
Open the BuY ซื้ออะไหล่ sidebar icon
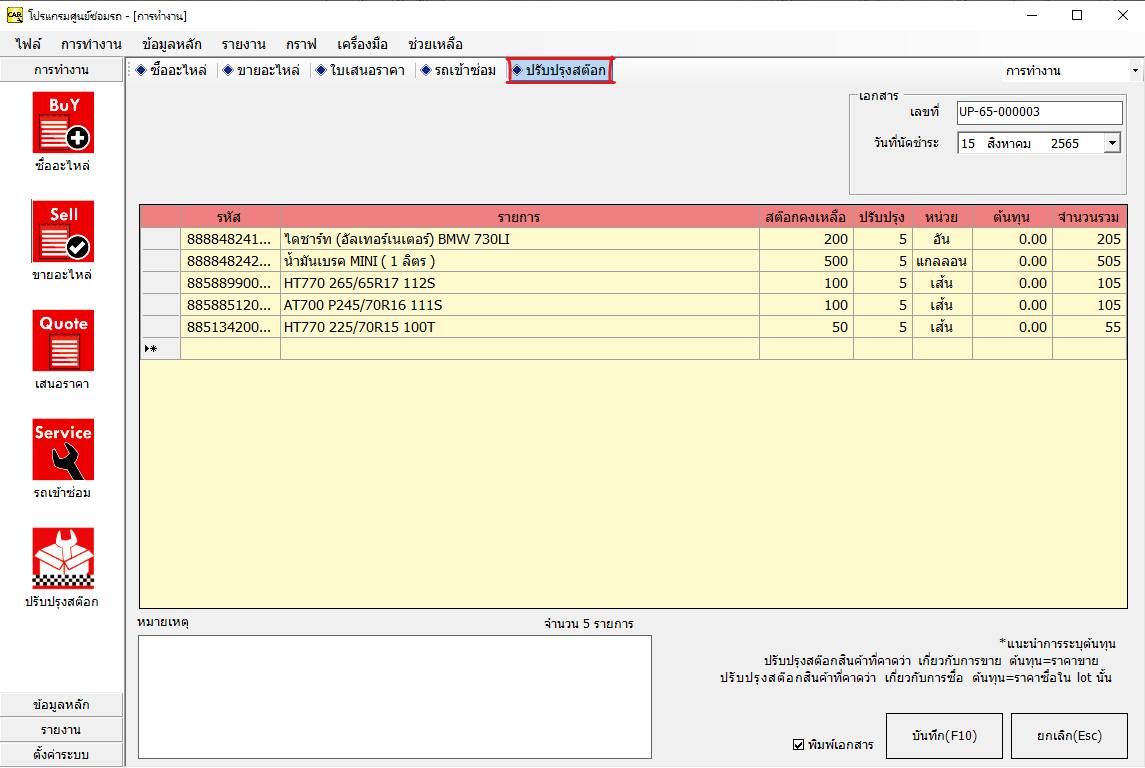click(x=63, y=123)
